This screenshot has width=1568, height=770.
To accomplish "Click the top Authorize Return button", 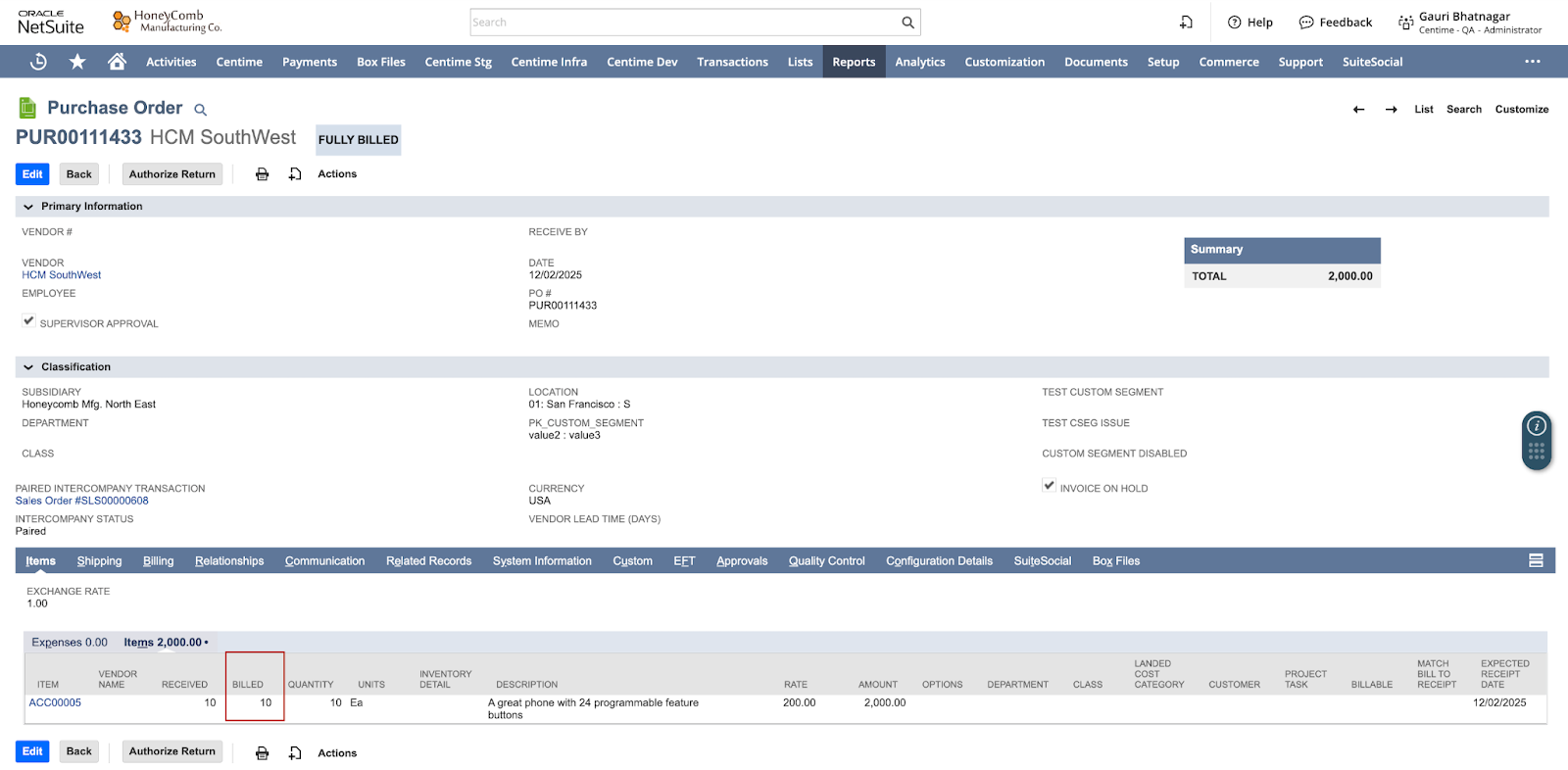I will [172, 174].
